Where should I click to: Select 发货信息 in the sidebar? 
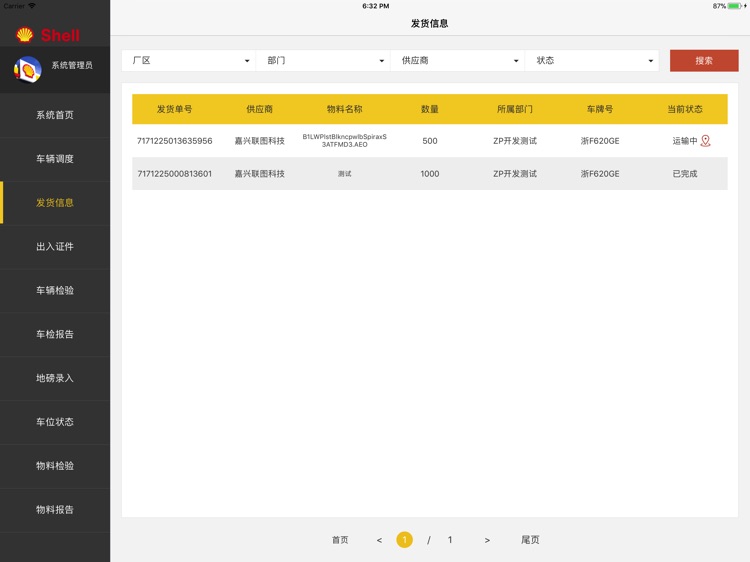point(55,203)
